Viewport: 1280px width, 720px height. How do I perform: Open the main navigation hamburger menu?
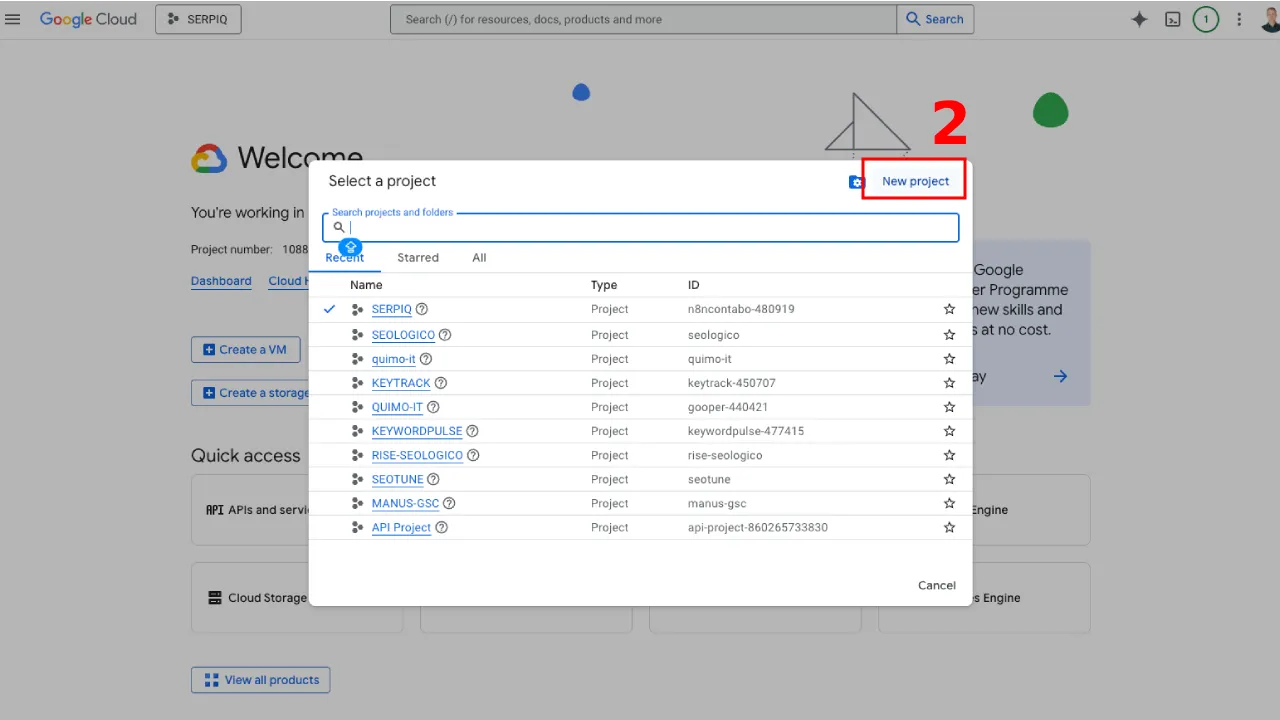(12, 19)
